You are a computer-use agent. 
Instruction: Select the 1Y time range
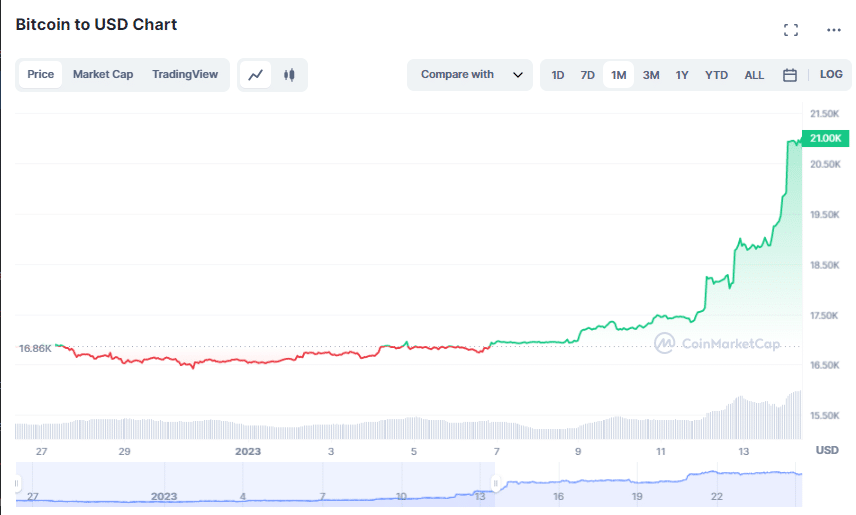pos(682,75)
